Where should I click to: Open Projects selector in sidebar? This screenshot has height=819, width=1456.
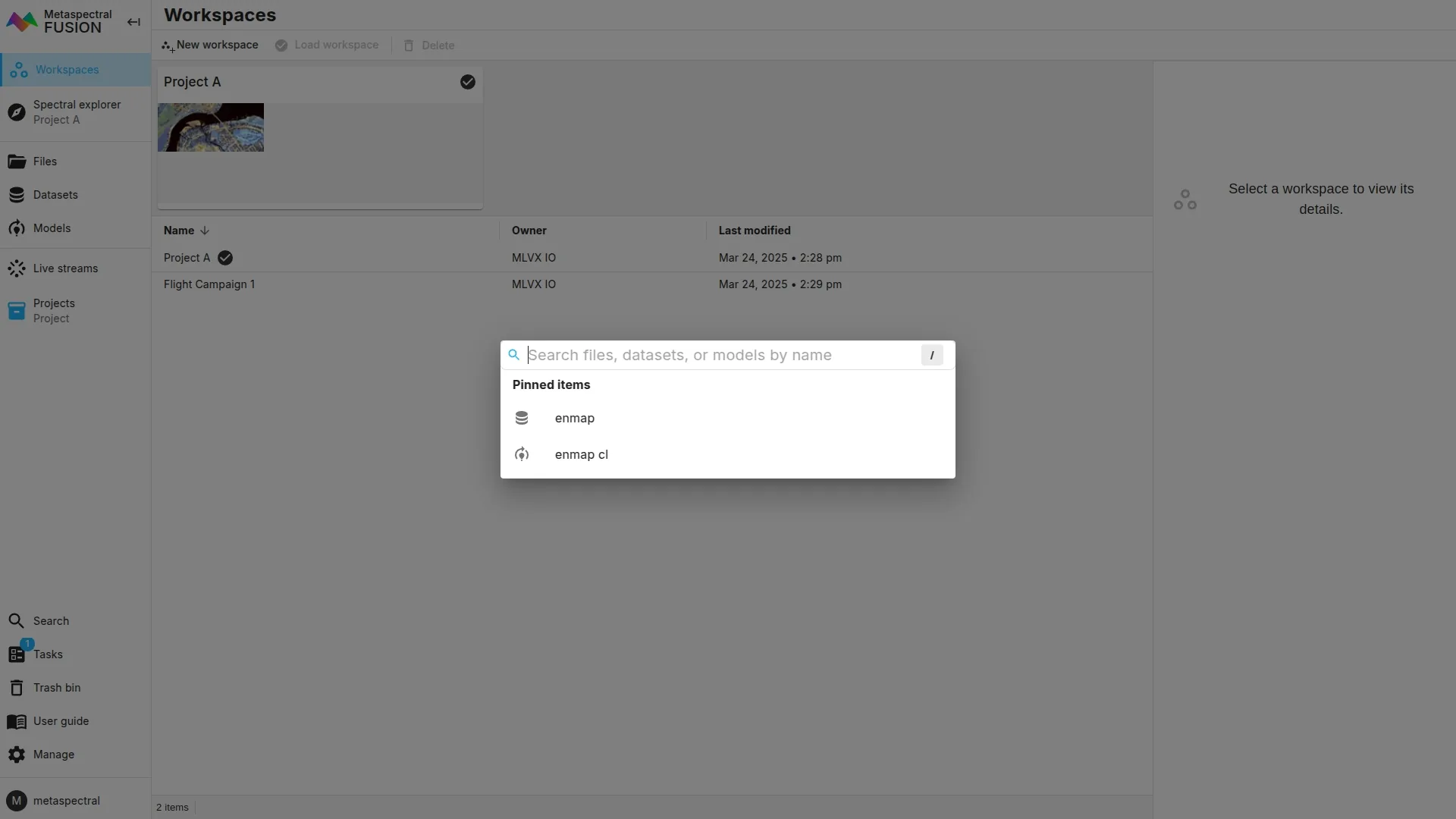click(53, 311)
